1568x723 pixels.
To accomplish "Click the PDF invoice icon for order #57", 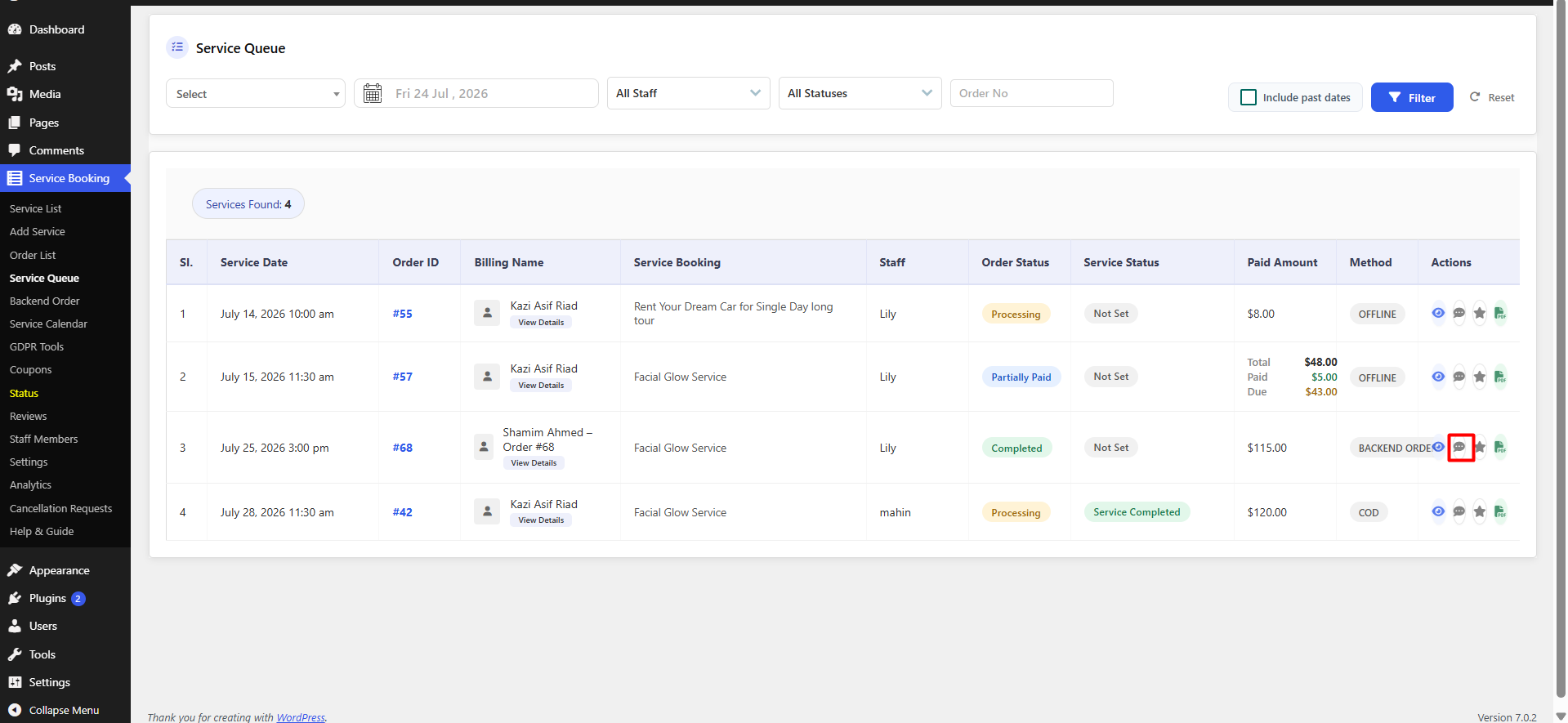I will (x=1500, y=377).
